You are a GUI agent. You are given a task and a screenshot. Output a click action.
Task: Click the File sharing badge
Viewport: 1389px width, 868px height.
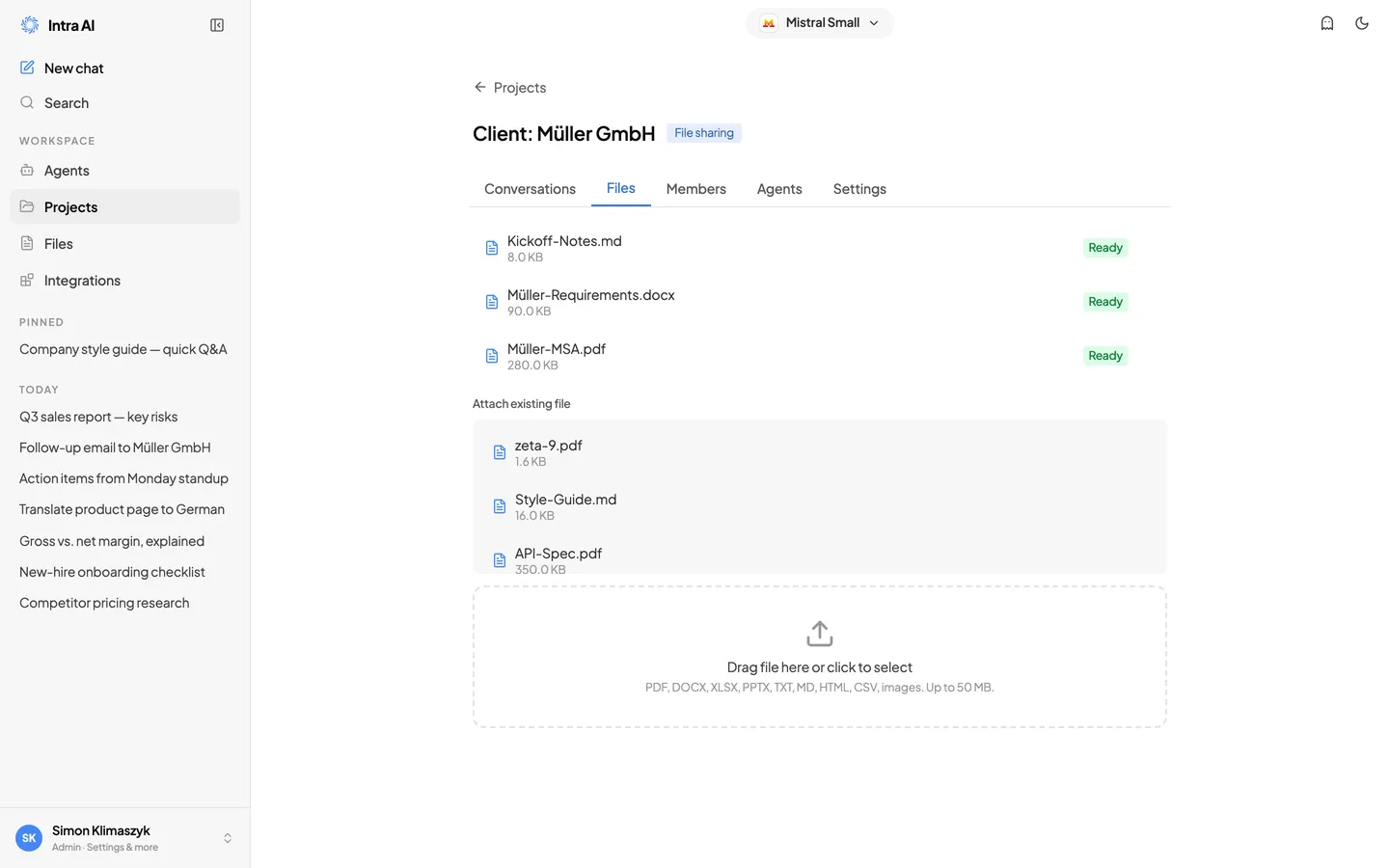704,133
